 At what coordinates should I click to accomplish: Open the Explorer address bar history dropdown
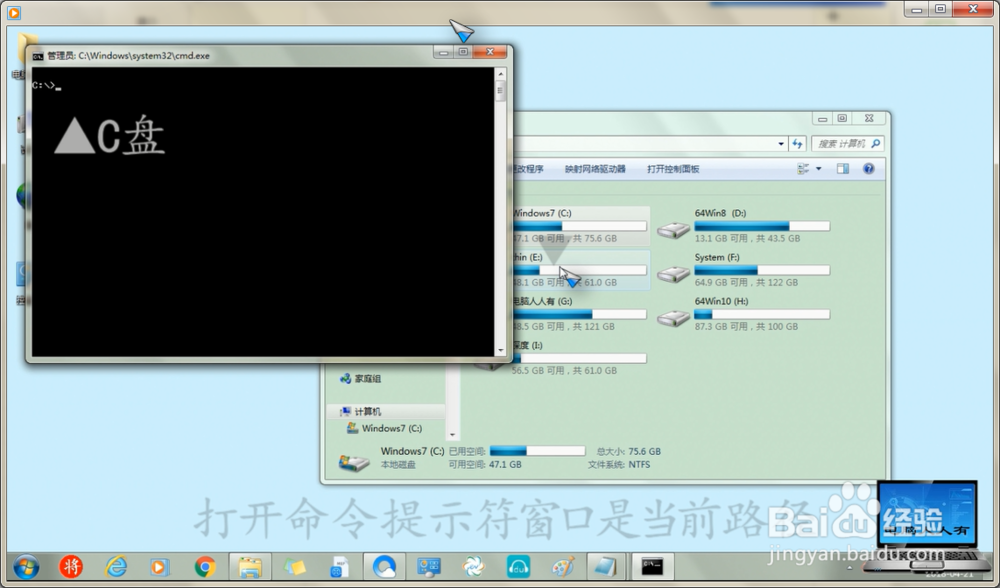[781, 143]
